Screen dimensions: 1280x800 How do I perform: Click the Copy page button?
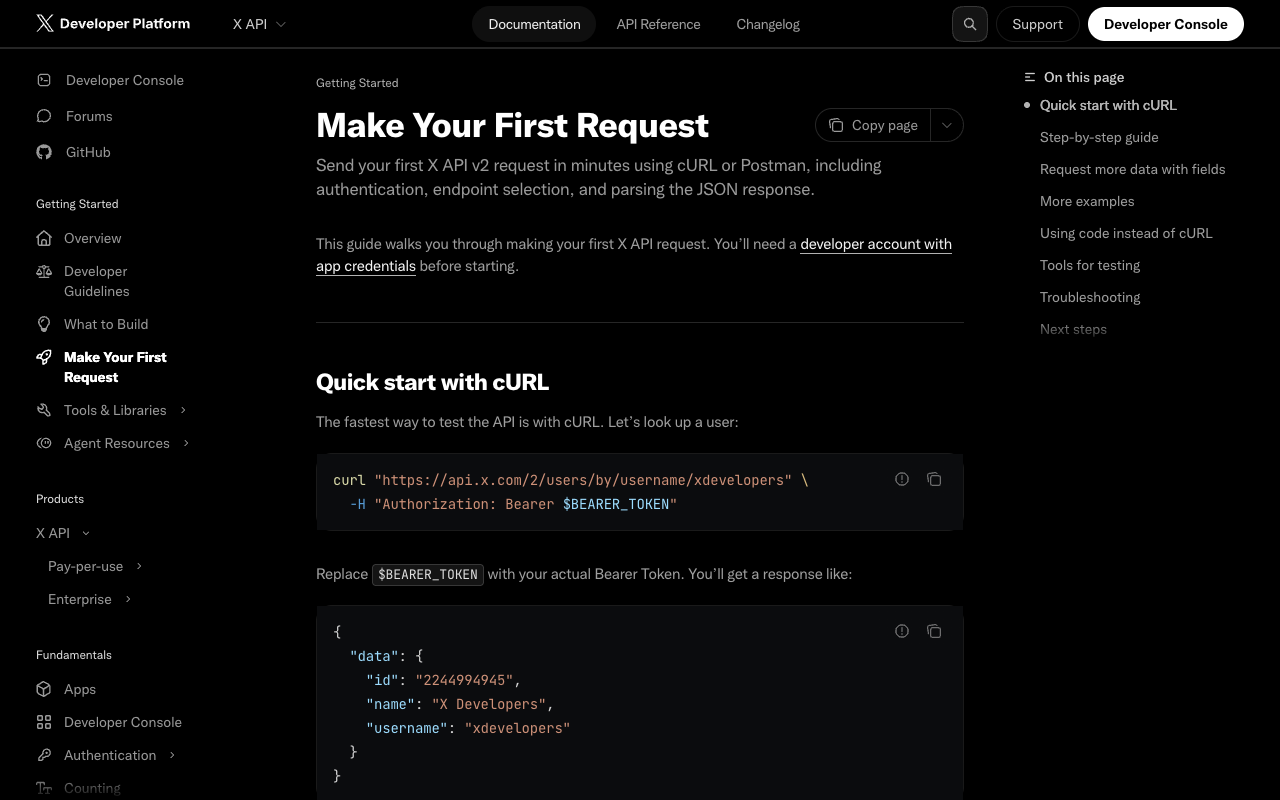tap(873, 125)
